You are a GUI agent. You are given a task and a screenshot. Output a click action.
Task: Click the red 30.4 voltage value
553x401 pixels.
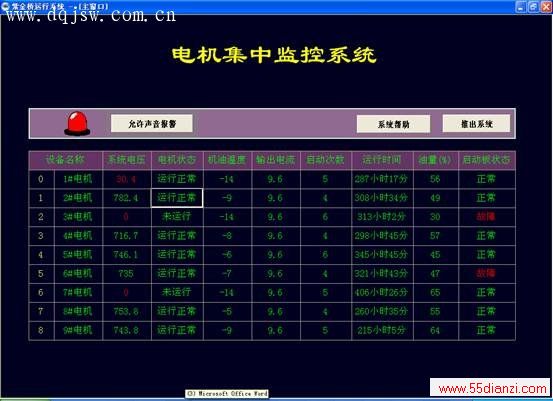126,179
